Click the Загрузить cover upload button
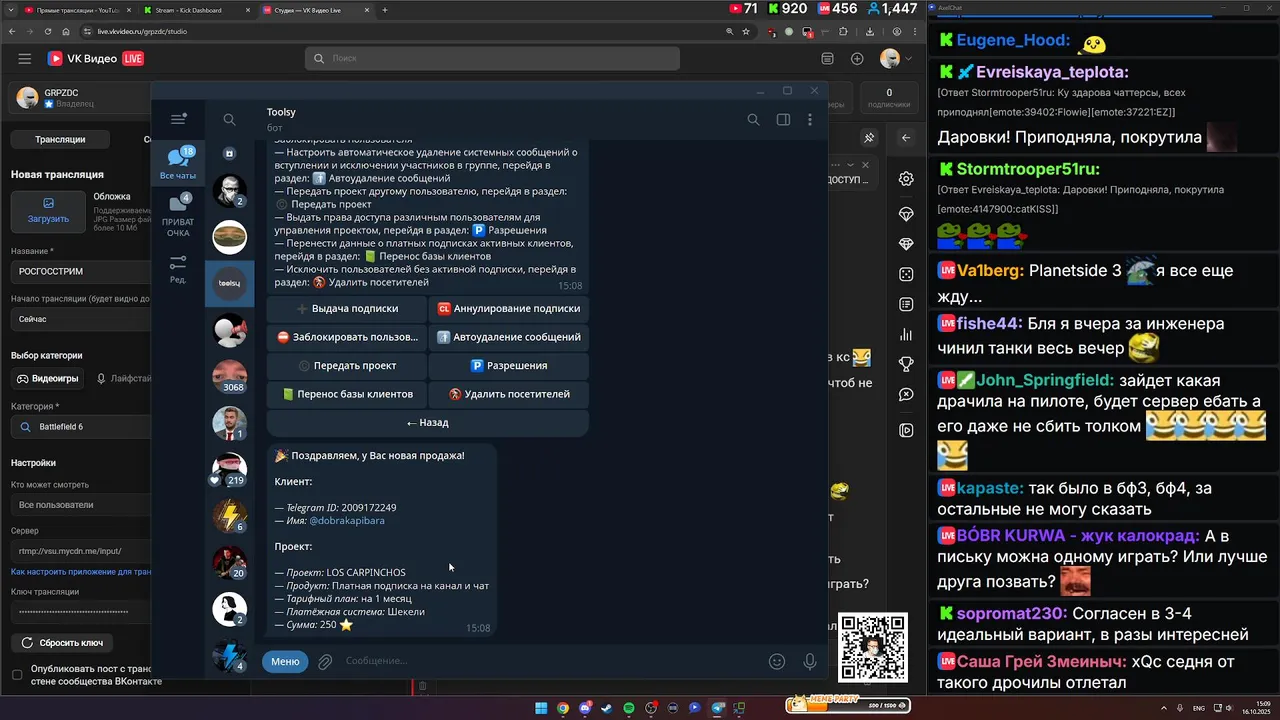Image resolution: width=1280 pixels, height=720 pixels. (48, 211)
